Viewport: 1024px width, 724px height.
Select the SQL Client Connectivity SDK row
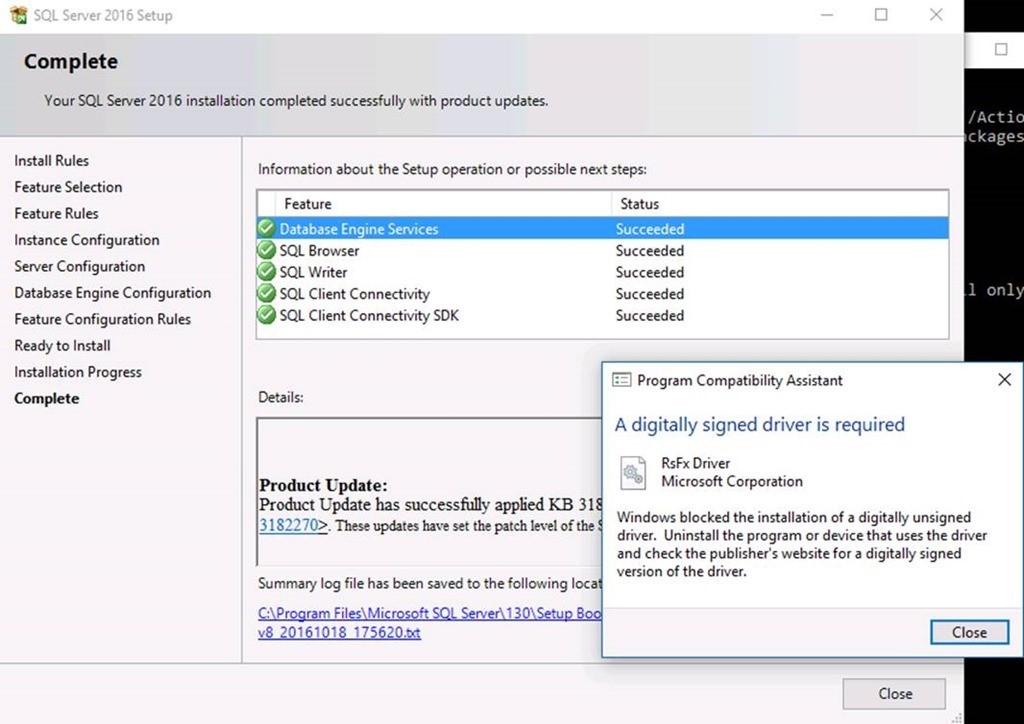[x=602, y=315]
